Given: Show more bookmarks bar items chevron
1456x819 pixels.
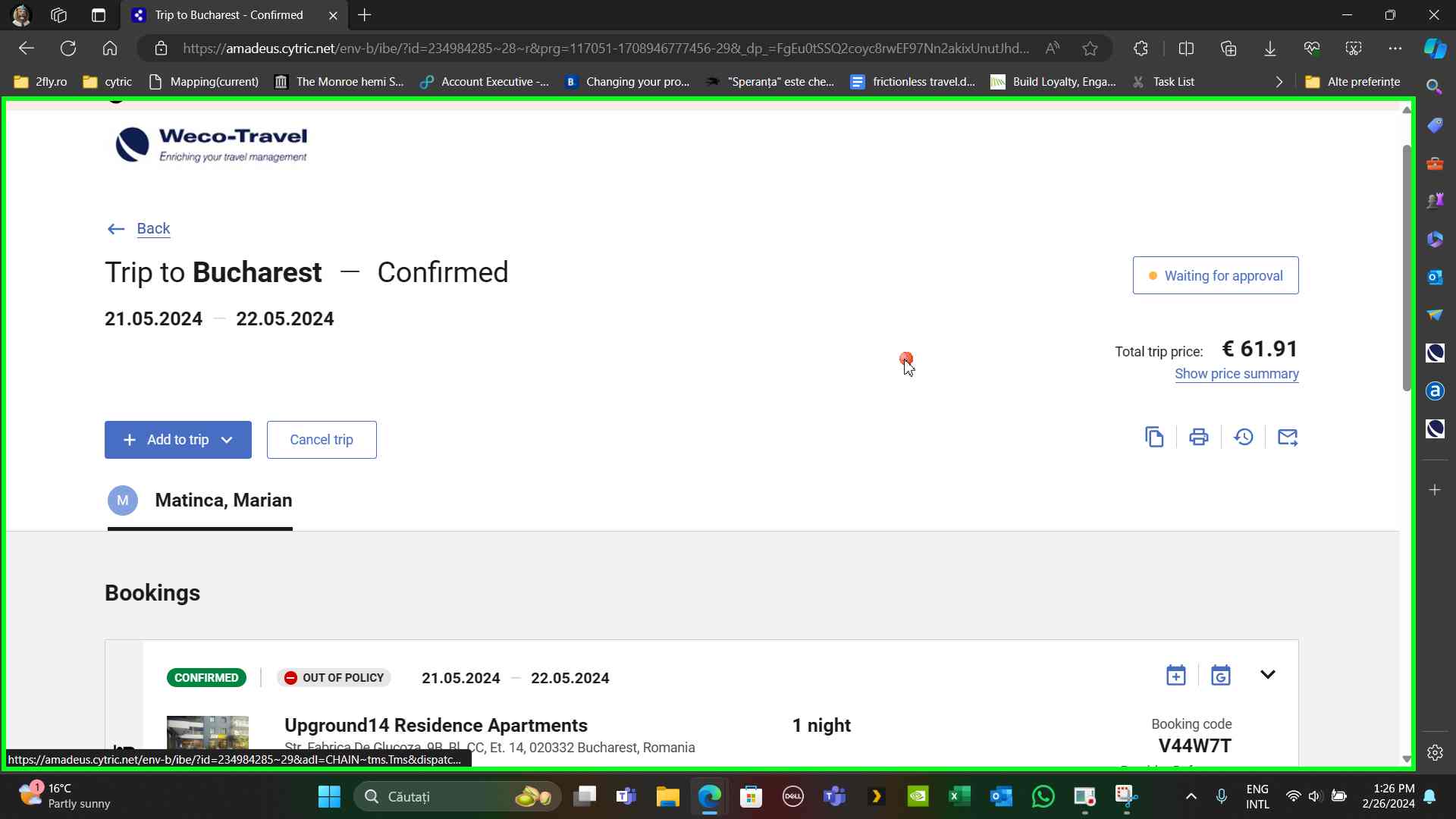Looking at the screenshot, I should click(x=1279, y=82).
